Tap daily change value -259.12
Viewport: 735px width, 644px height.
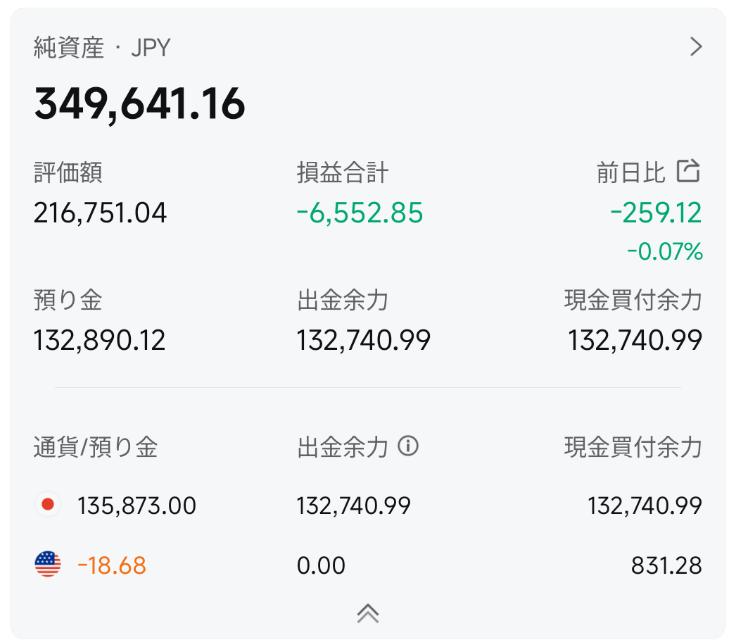click(x=656, y=213)
